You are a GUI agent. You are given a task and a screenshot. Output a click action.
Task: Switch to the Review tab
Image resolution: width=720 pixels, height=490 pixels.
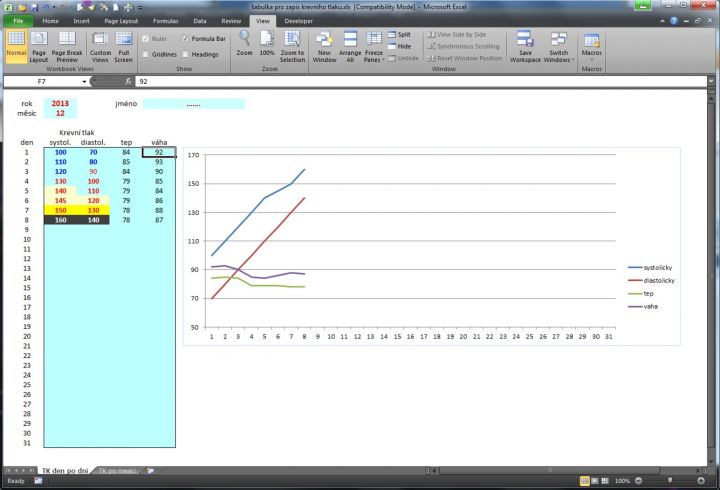[x=231, y=21]
